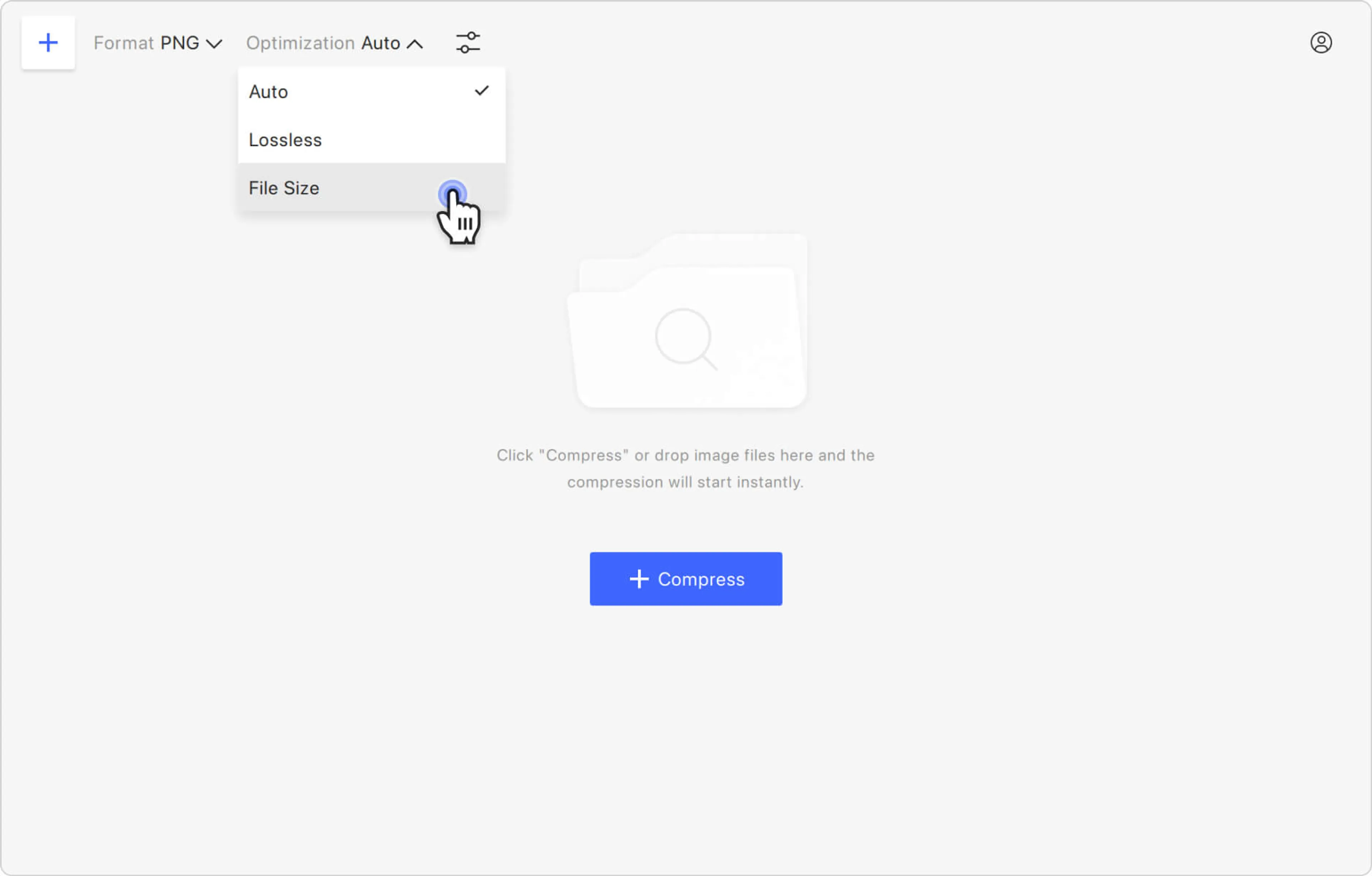Click the plus icon inside Compress button
The height and width of the screenshot is (876, 1372).
pyautogui.click(x=639, y=579)
